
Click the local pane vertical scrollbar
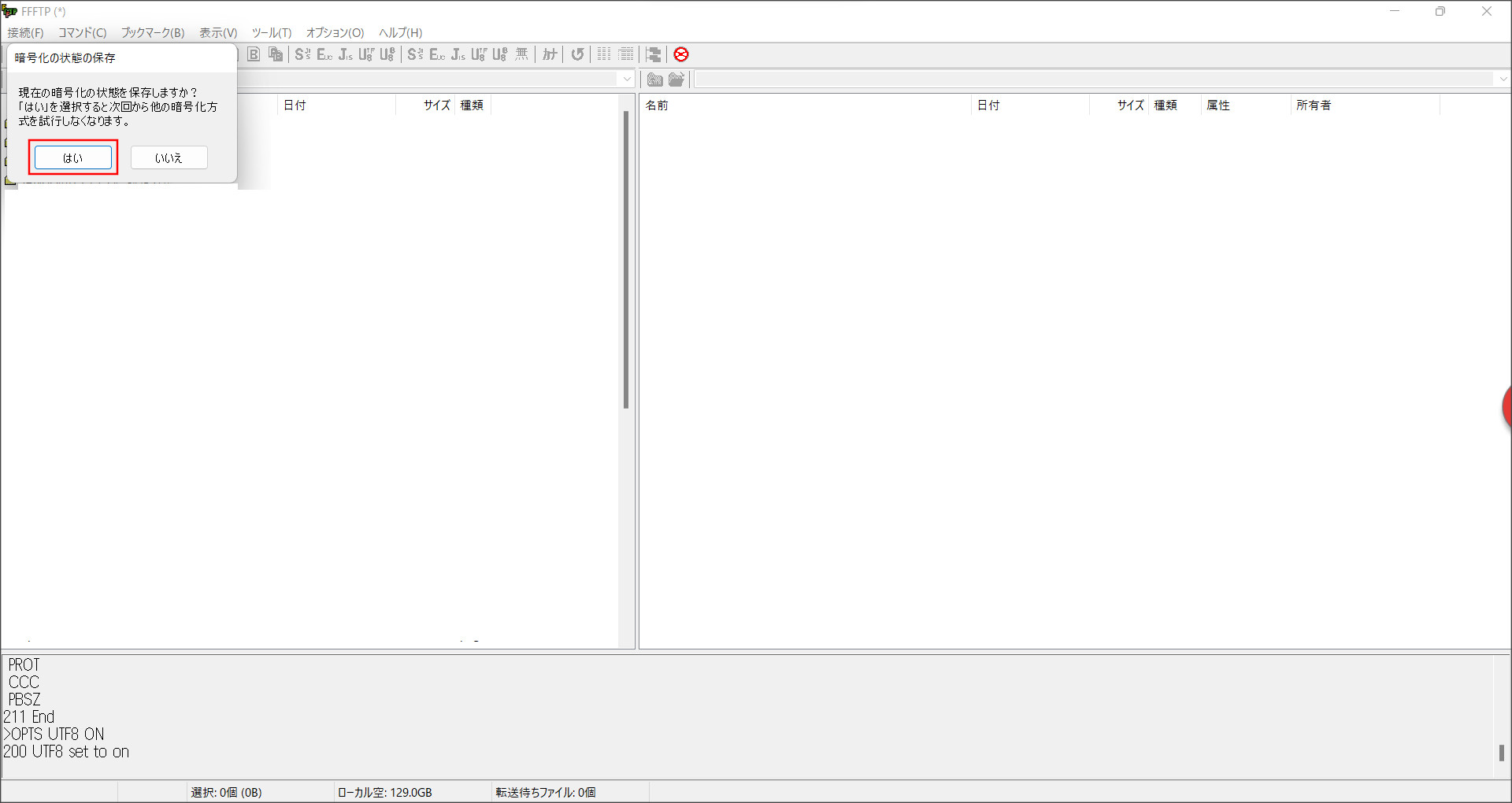[626, 260]
